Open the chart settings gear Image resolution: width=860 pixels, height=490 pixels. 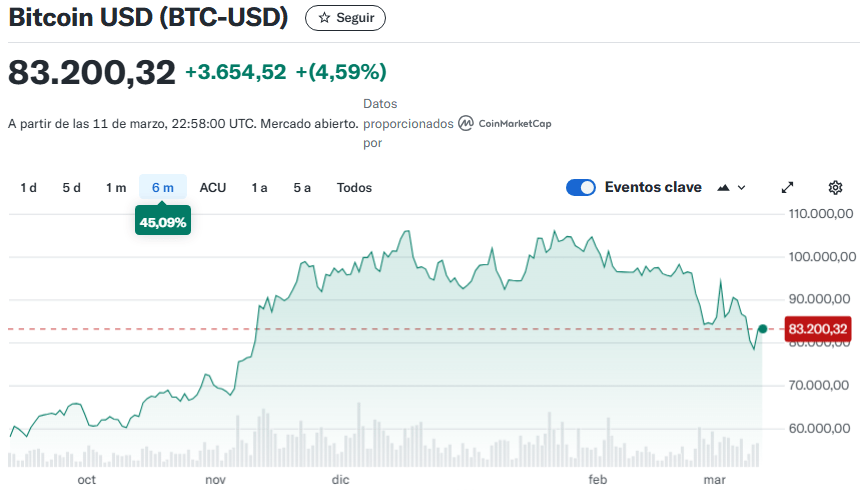pos(836,187)
